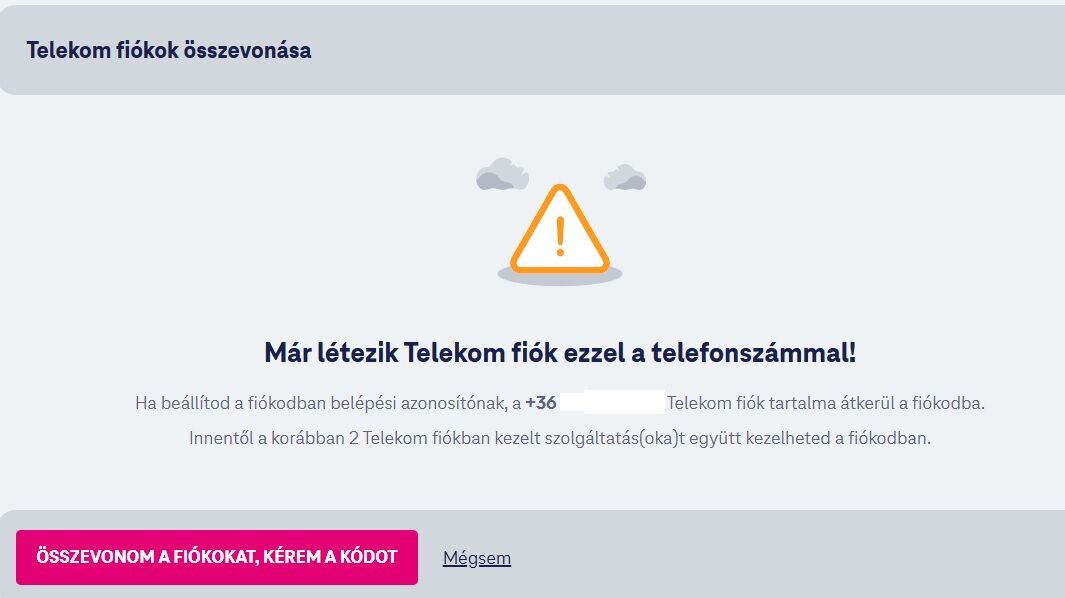Click the 'Már létezik Telekom fiók' heading
1065x598 pixels.
point(560,353)
